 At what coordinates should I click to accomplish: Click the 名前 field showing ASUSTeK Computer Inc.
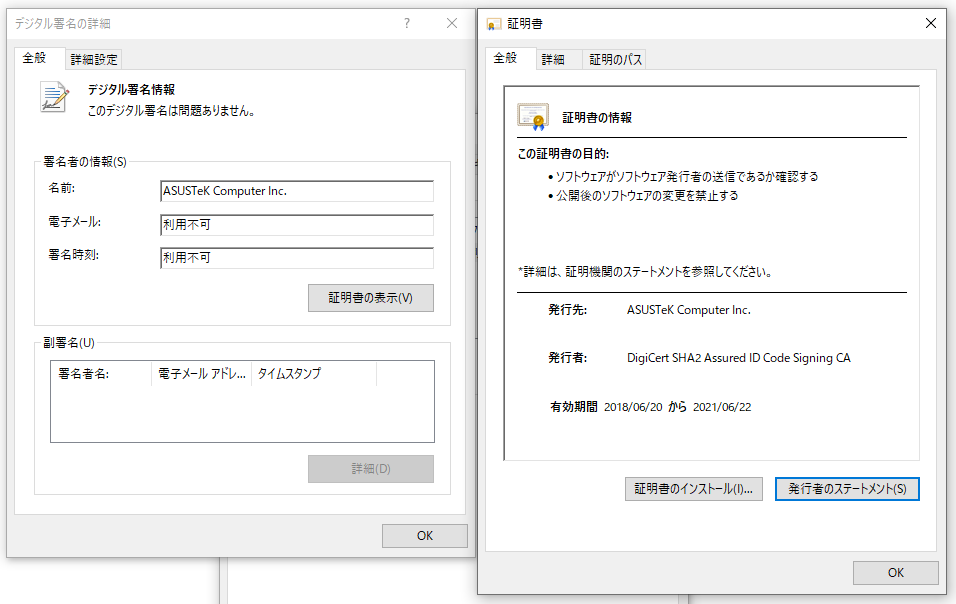click(x=297, y=191)
